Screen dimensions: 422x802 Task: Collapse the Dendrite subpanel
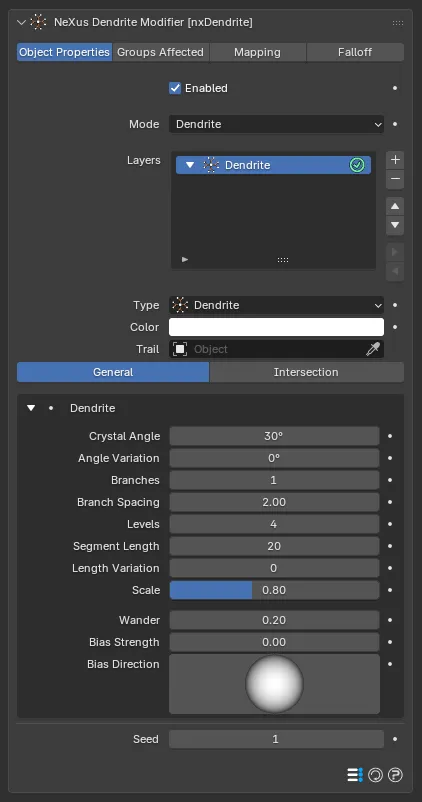32,408
